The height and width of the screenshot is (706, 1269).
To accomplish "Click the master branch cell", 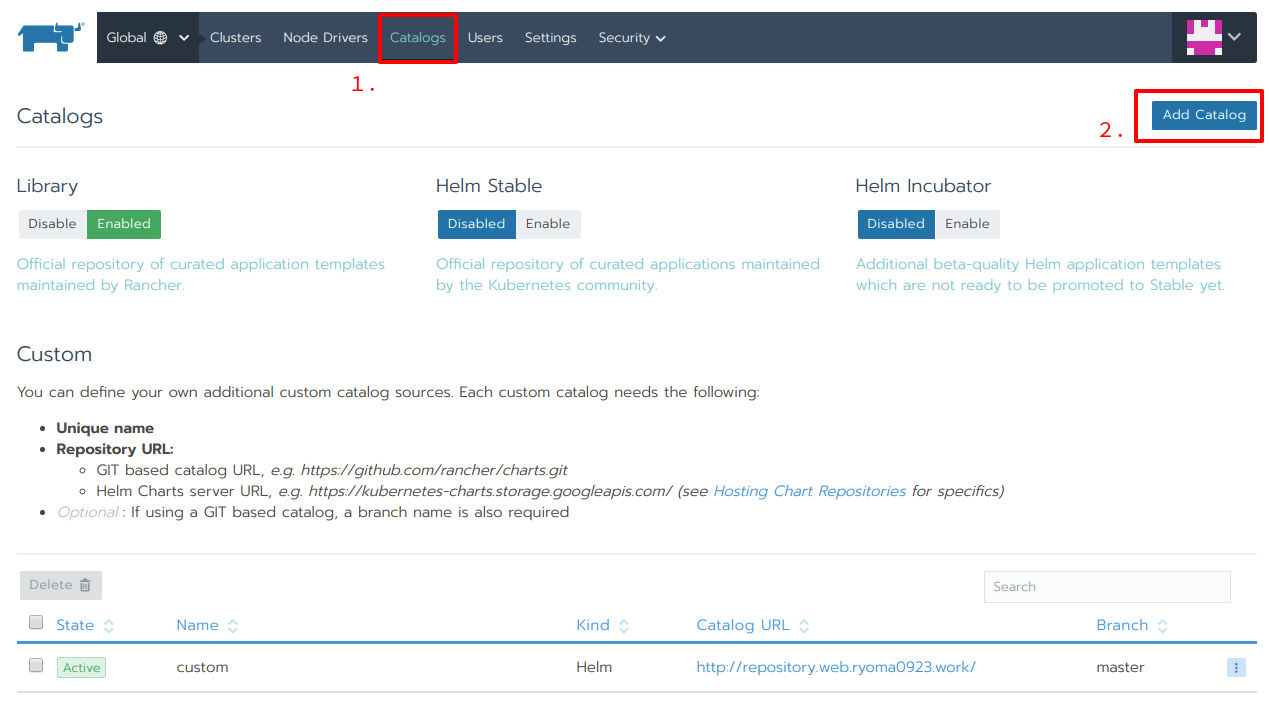I will pyautogui.click(x=1120, y=667).
